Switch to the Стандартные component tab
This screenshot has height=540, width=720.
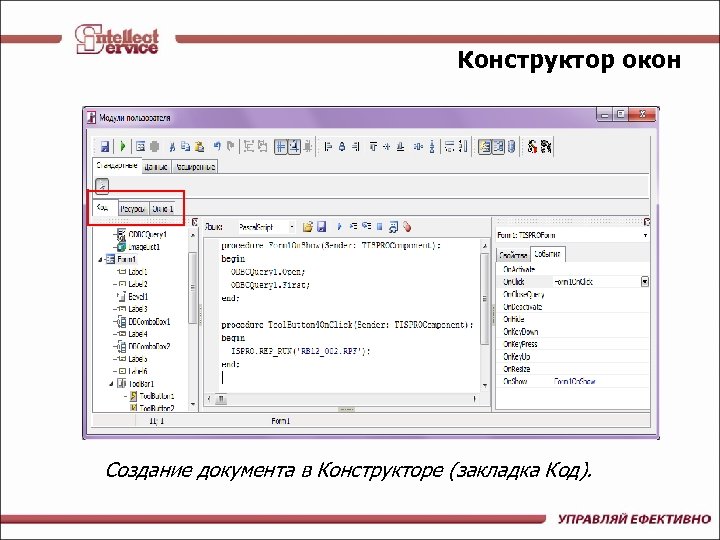coord(117,166)
